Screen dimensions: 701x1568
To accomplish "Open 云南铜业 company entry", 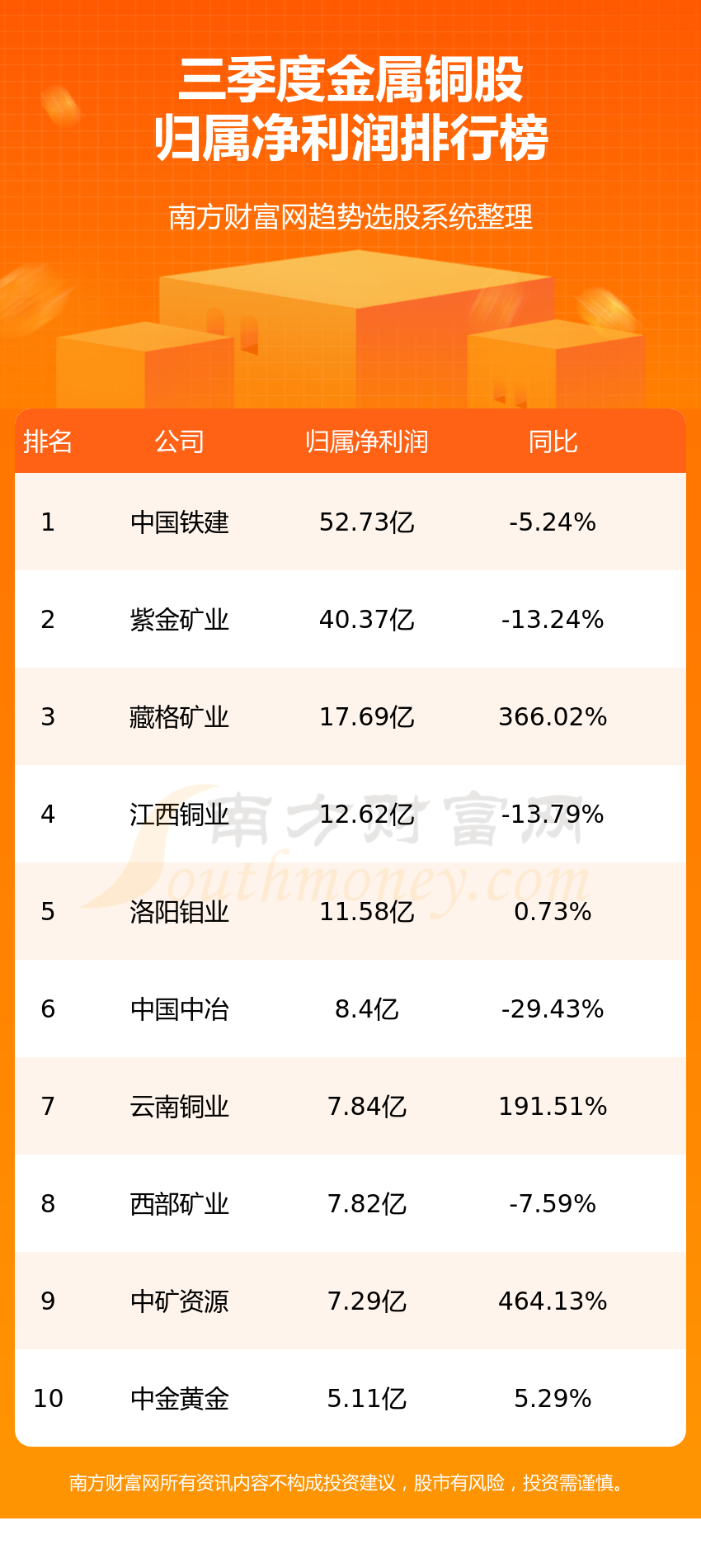I will coord(179,1106).
